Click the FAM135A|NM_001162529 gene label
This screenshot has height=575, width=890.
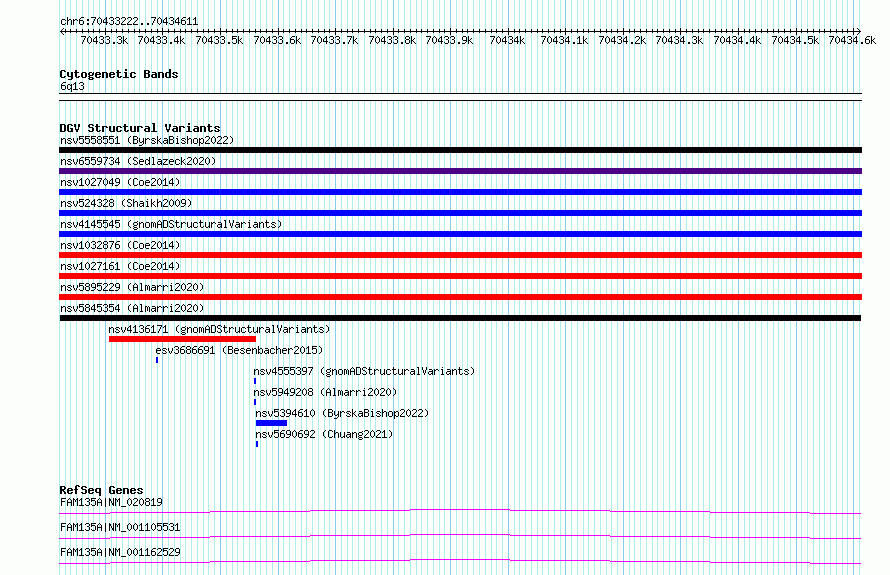tap(120, 552)
